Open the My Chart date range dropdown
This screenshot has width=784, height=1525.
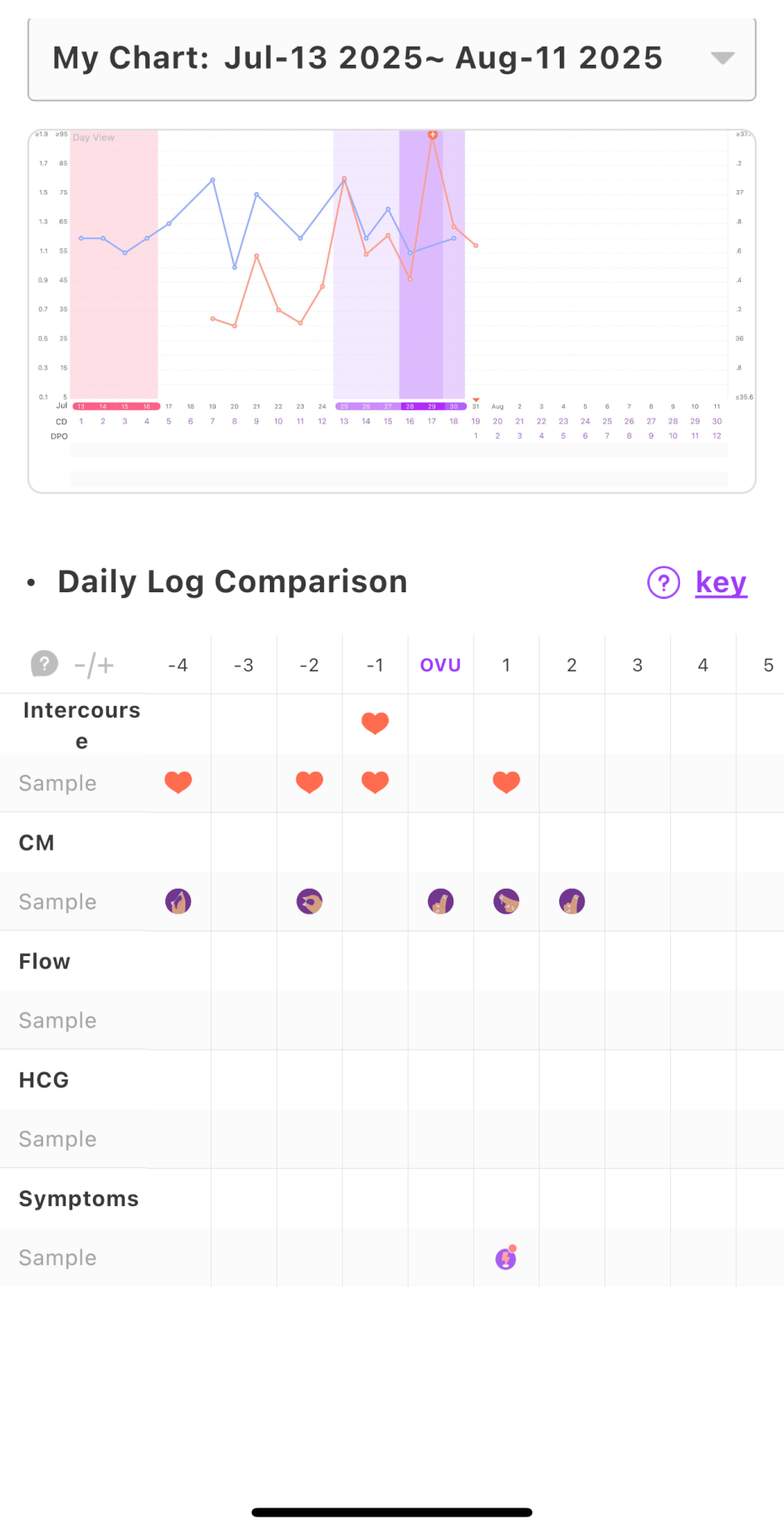point(357,58)
